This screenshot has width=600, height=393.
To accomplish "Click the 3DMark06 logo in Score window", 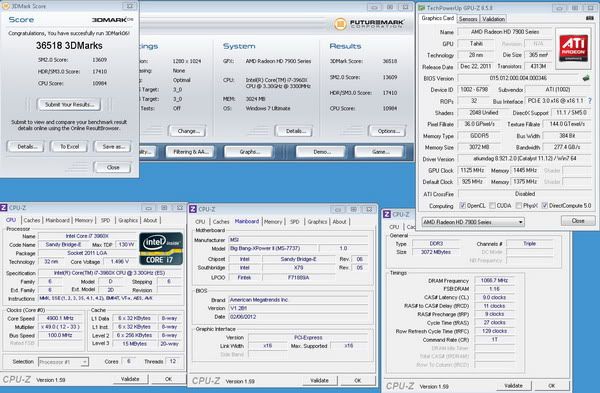I will point(112,20).
